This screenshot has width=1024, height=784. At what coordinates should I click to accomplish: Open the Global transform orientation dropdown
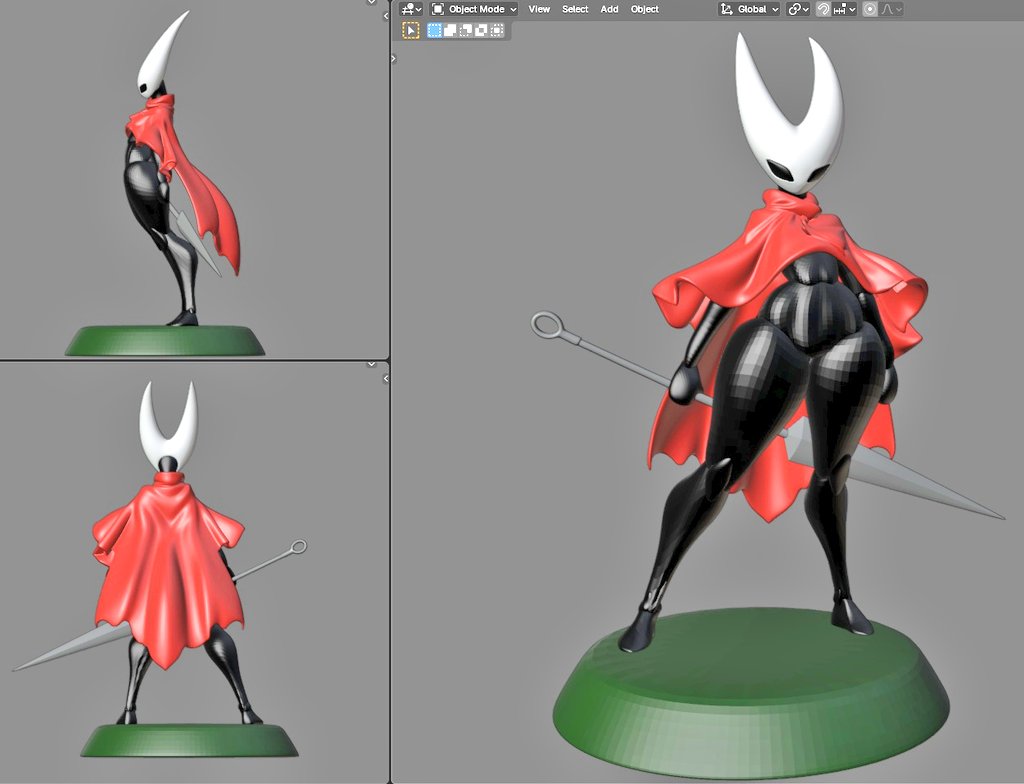(749, 9)
